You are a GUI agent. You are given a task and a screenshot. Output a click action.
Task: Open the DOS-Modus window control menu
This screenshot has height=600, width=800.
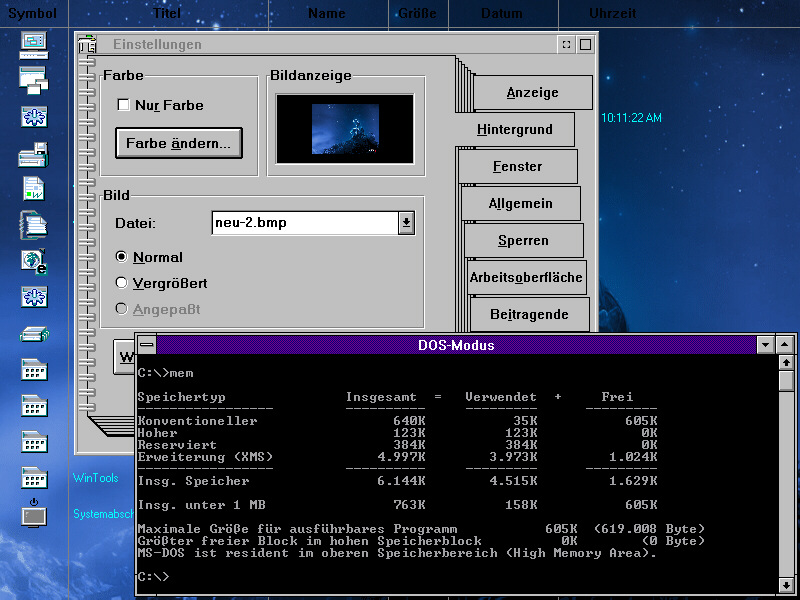pyautogui.click(x=147, y=345)
